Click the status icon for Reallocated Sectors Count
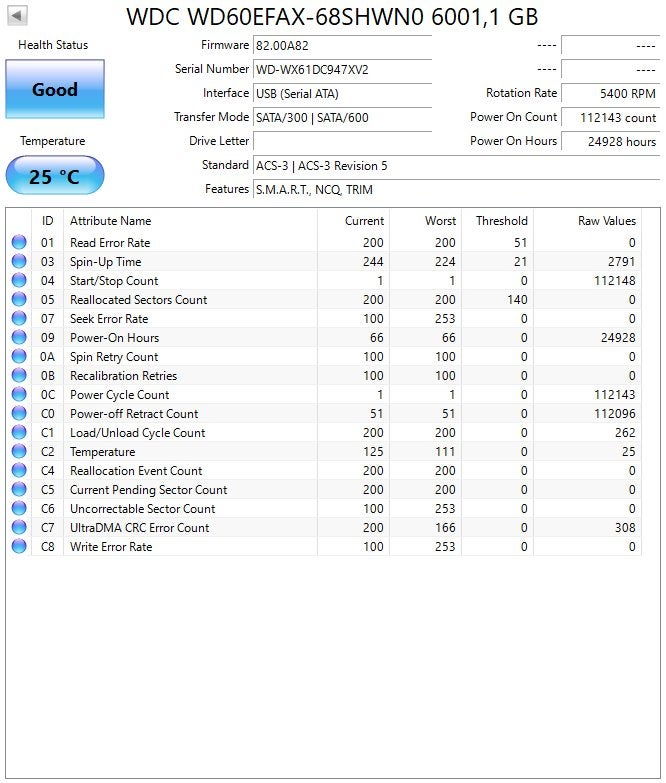Viewport: 666px width, 783px height. [19, 299]
